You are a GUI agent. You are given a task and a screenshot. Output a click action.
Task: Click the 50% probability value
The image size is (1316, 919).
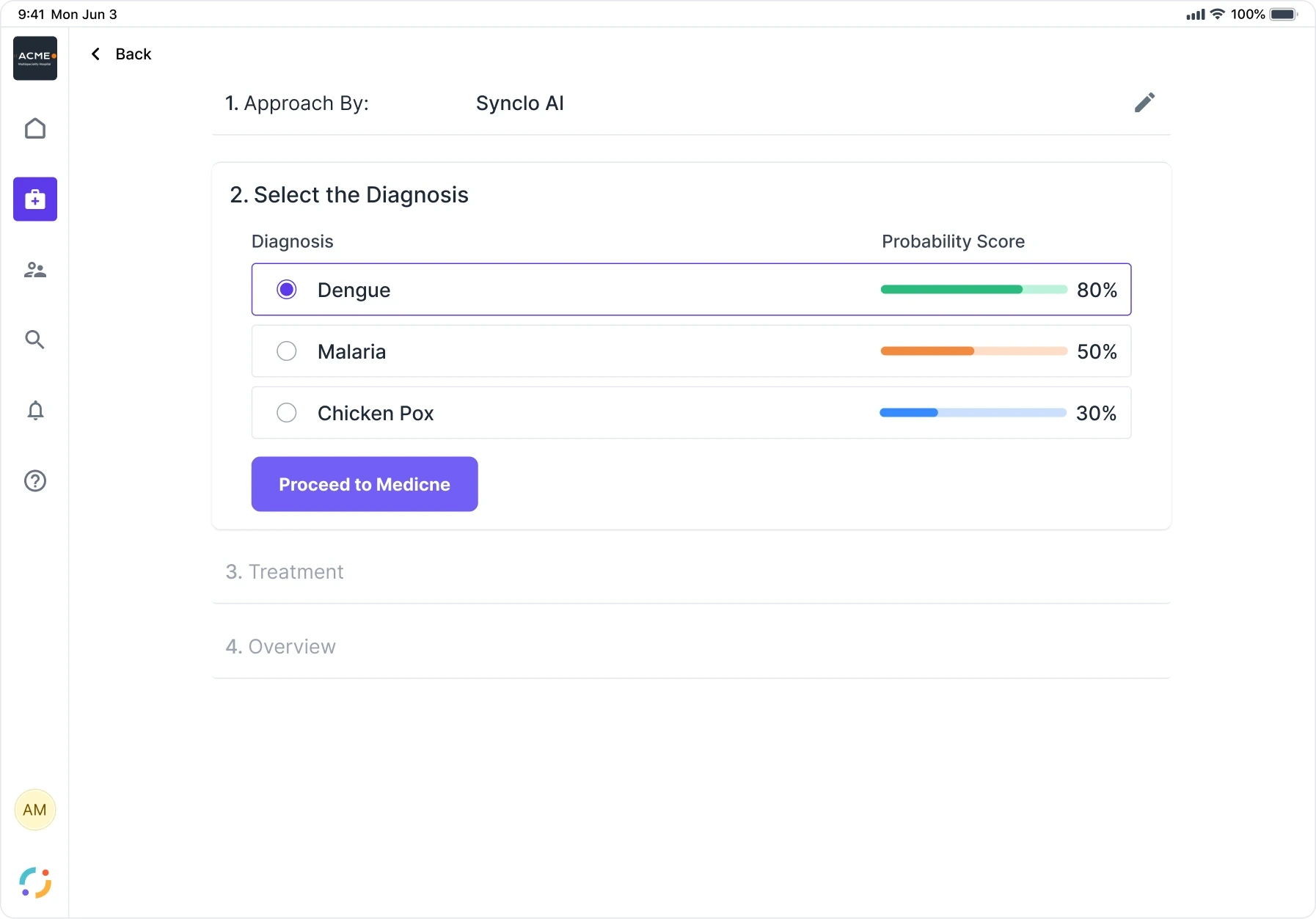point(1097,352)
